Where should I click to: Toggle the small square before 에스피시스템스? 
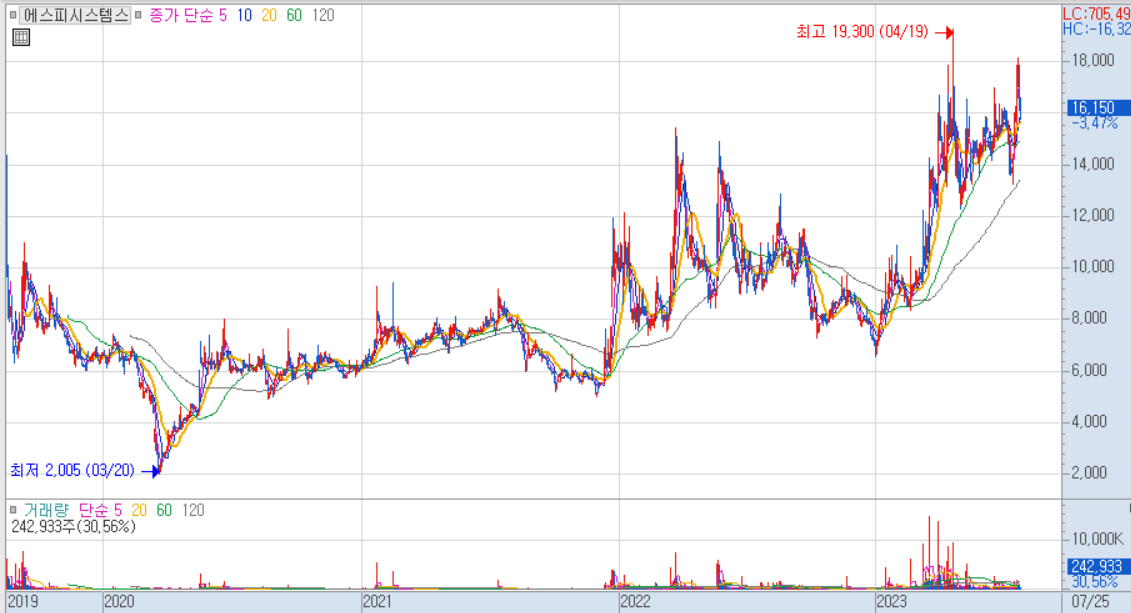[x=12, y=15]
